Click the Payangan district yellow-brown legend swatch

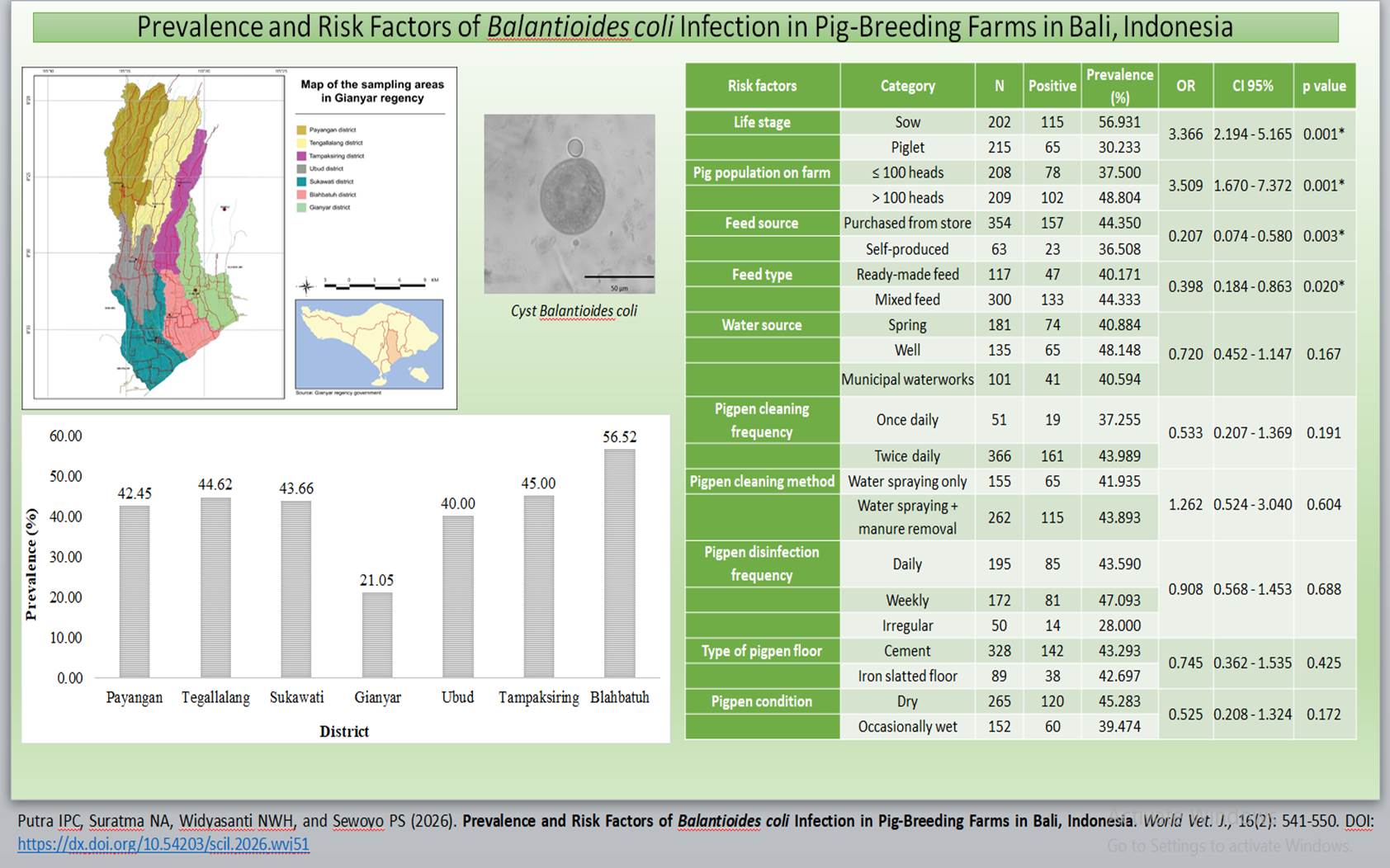pos(301,130)
